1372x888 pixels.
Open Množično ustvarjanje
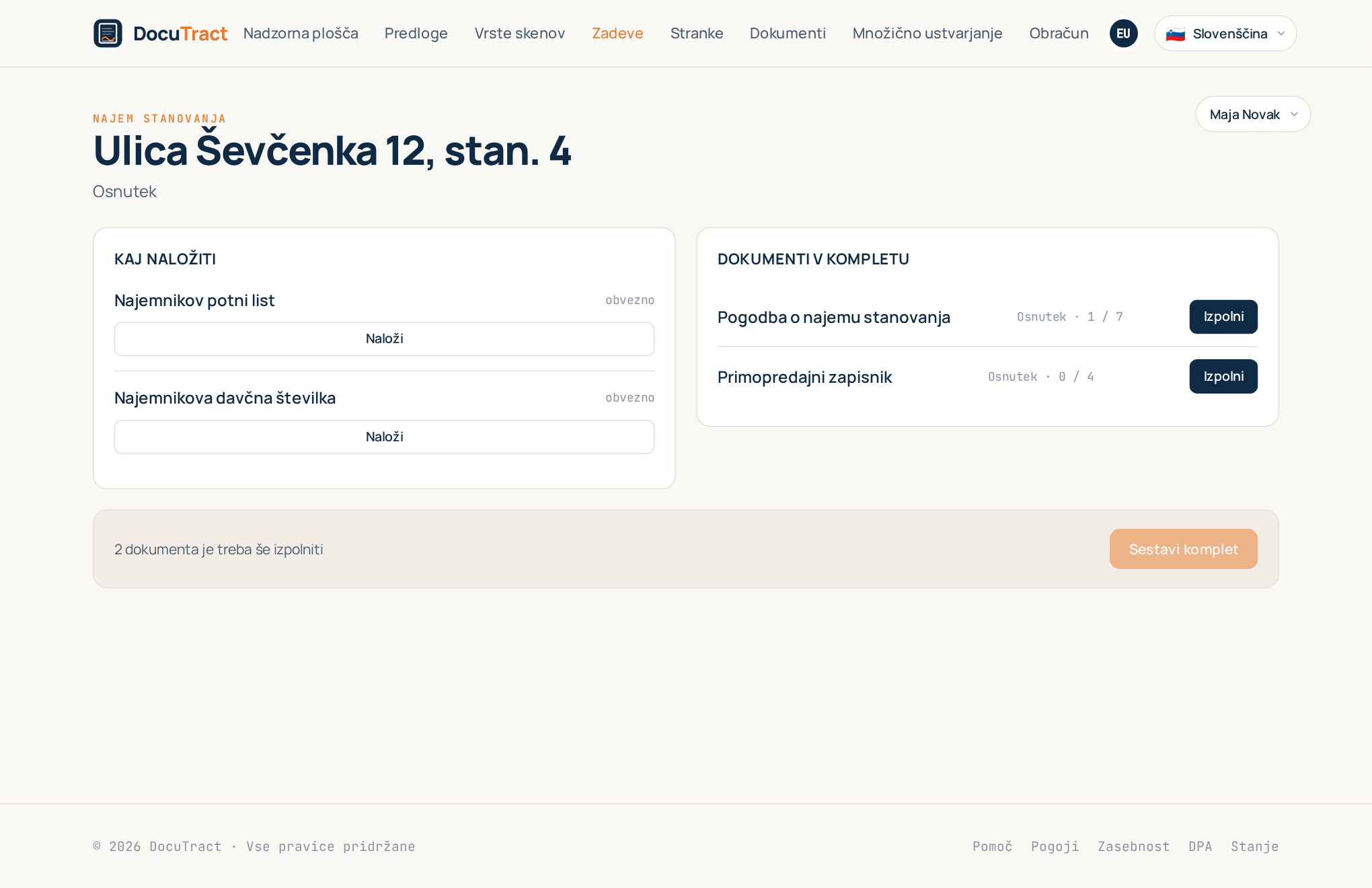[x=927, y=34]
